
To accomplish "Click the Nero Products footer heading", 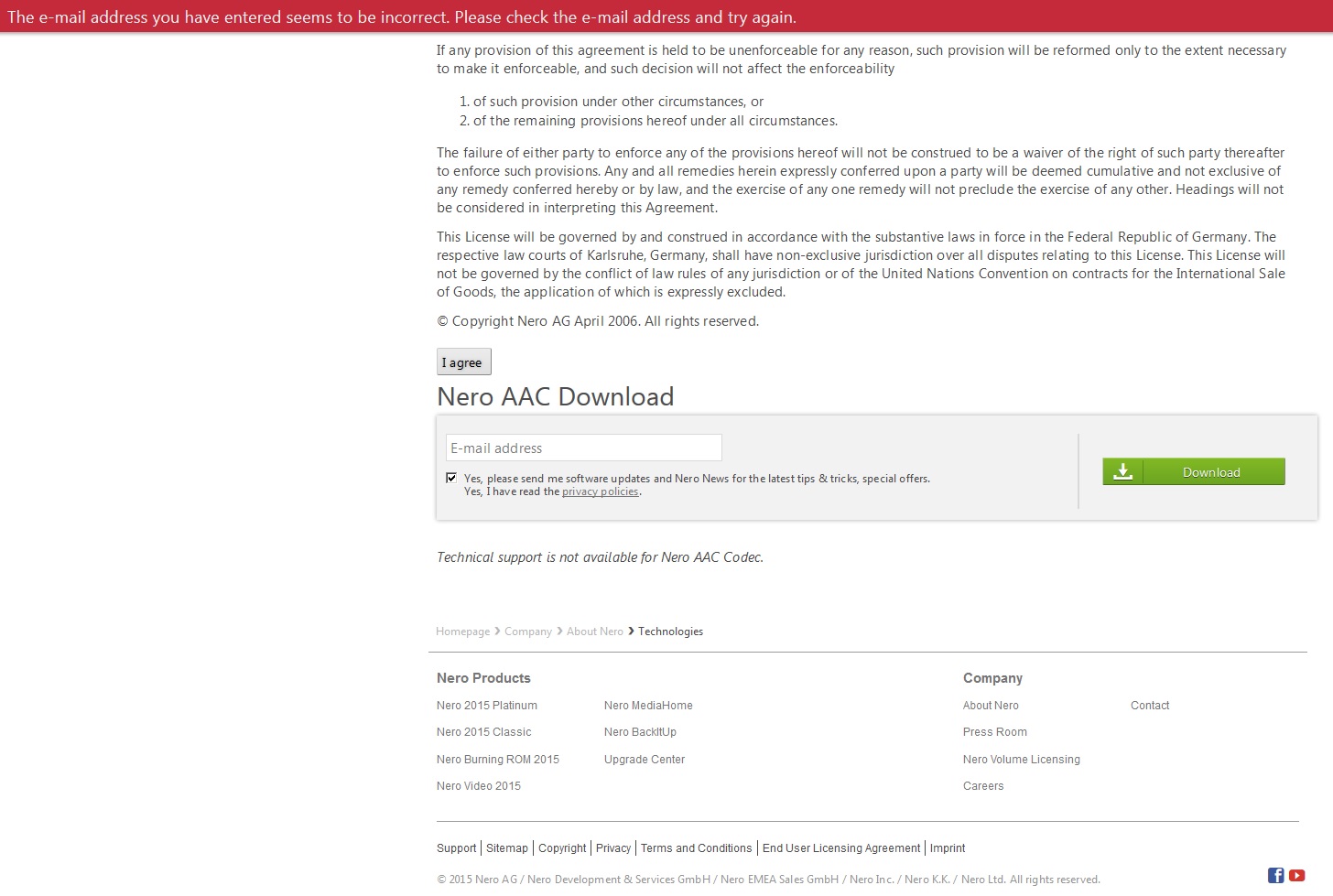I will click(483, 678).
